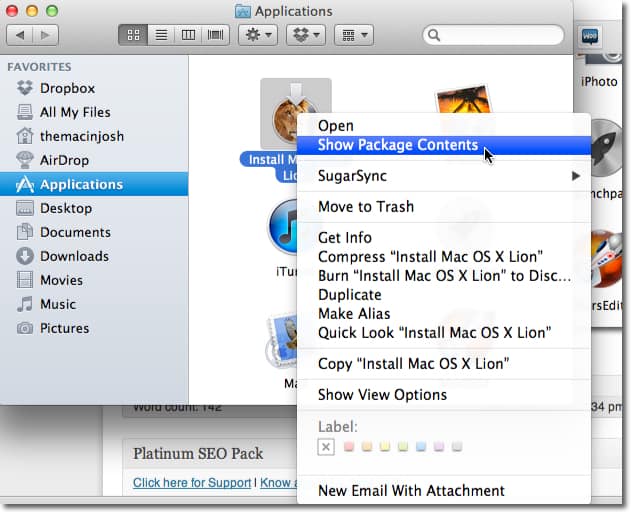Image resolution: width=632 pixels, height=514 pixels.
Task: Apply the blue label color
Action: coord(421,446)
